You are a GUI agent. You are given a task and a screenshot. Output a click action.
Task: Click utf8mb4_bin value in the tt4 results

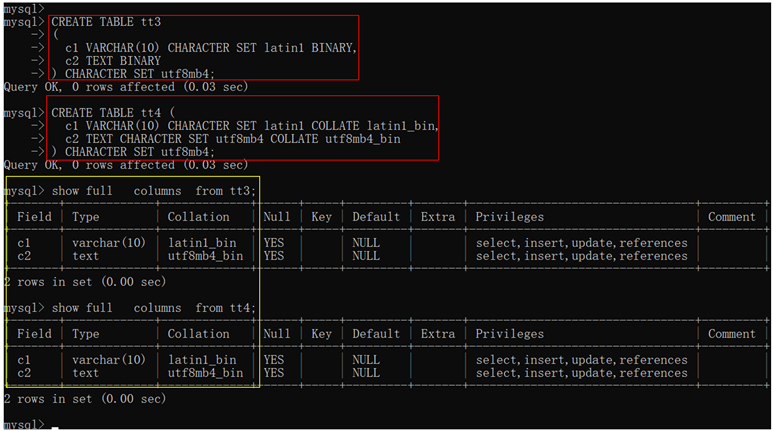[205, 373]
